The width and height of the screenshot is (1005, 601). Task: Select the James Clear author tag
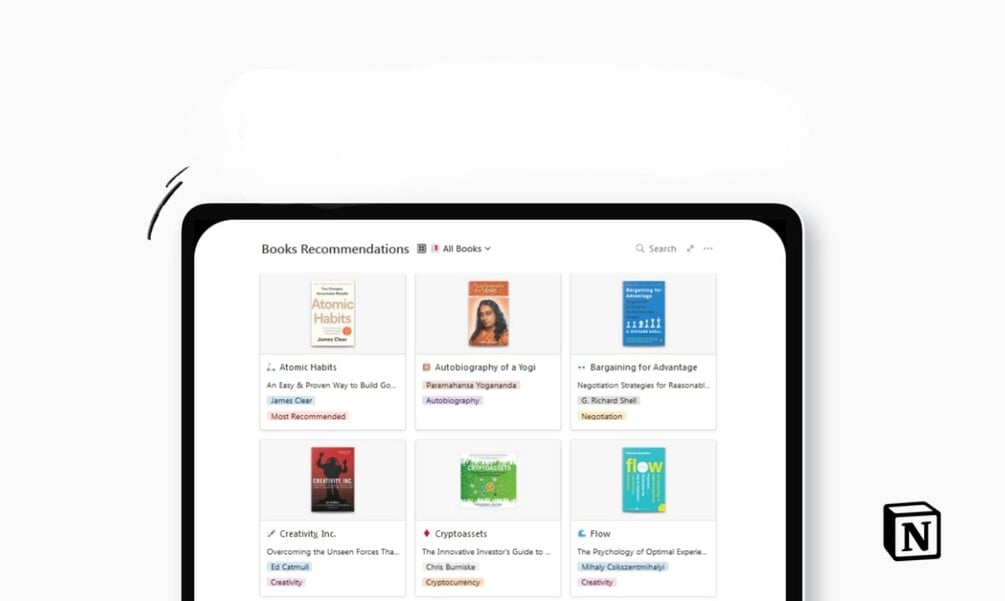[291, 400]
